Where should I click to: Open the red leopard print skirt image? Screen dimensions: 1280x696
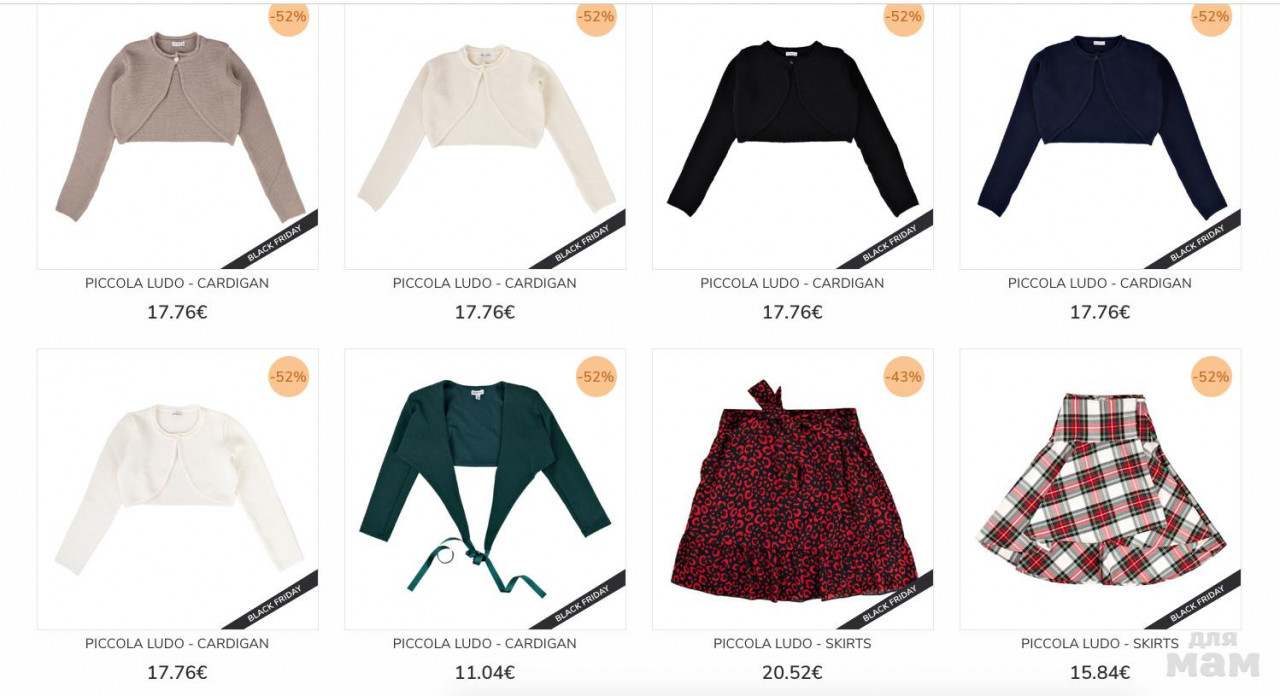point(793,489)
